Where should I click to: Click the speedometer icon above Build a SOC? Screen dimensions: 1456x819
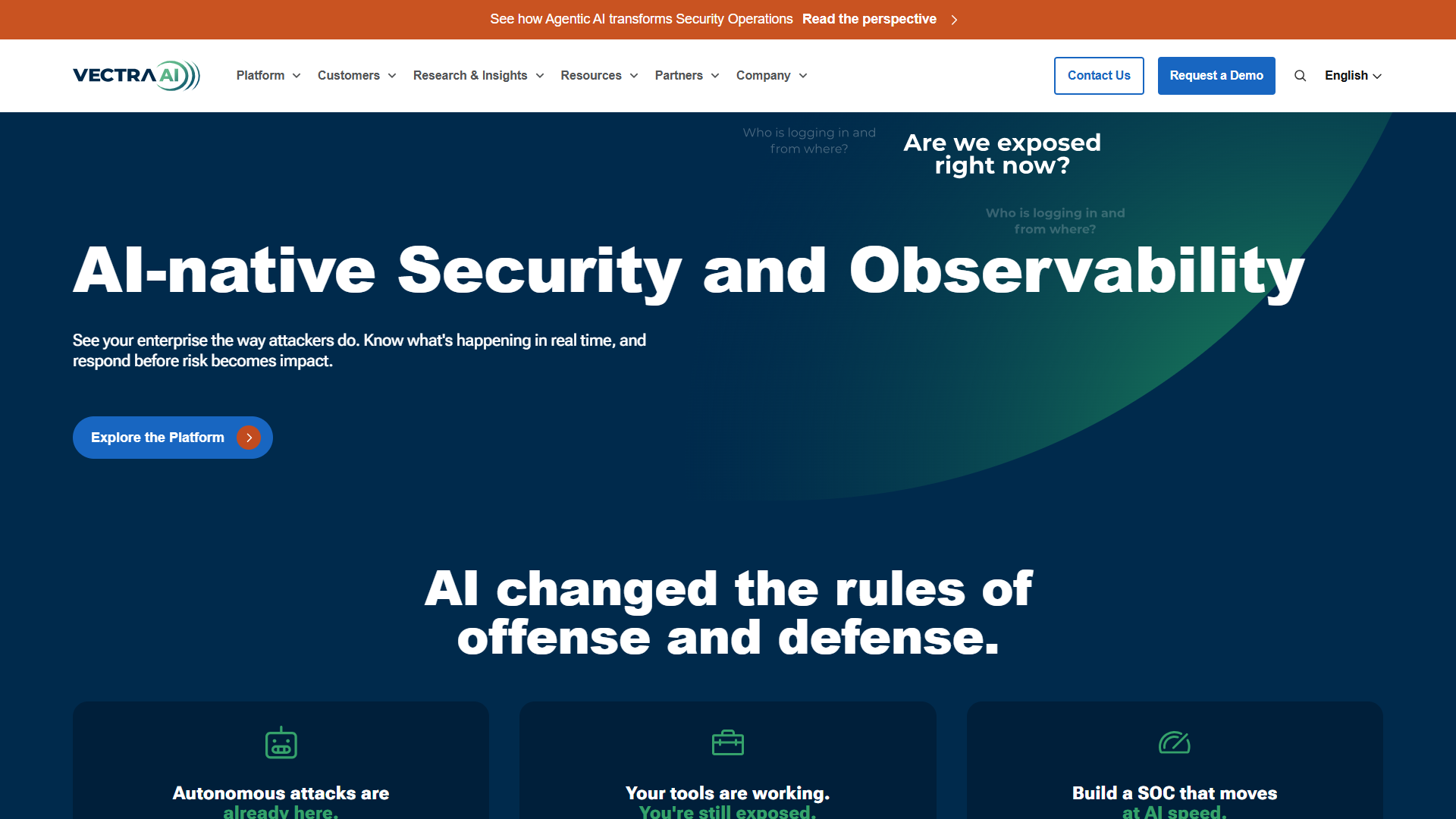(1175, 742)
